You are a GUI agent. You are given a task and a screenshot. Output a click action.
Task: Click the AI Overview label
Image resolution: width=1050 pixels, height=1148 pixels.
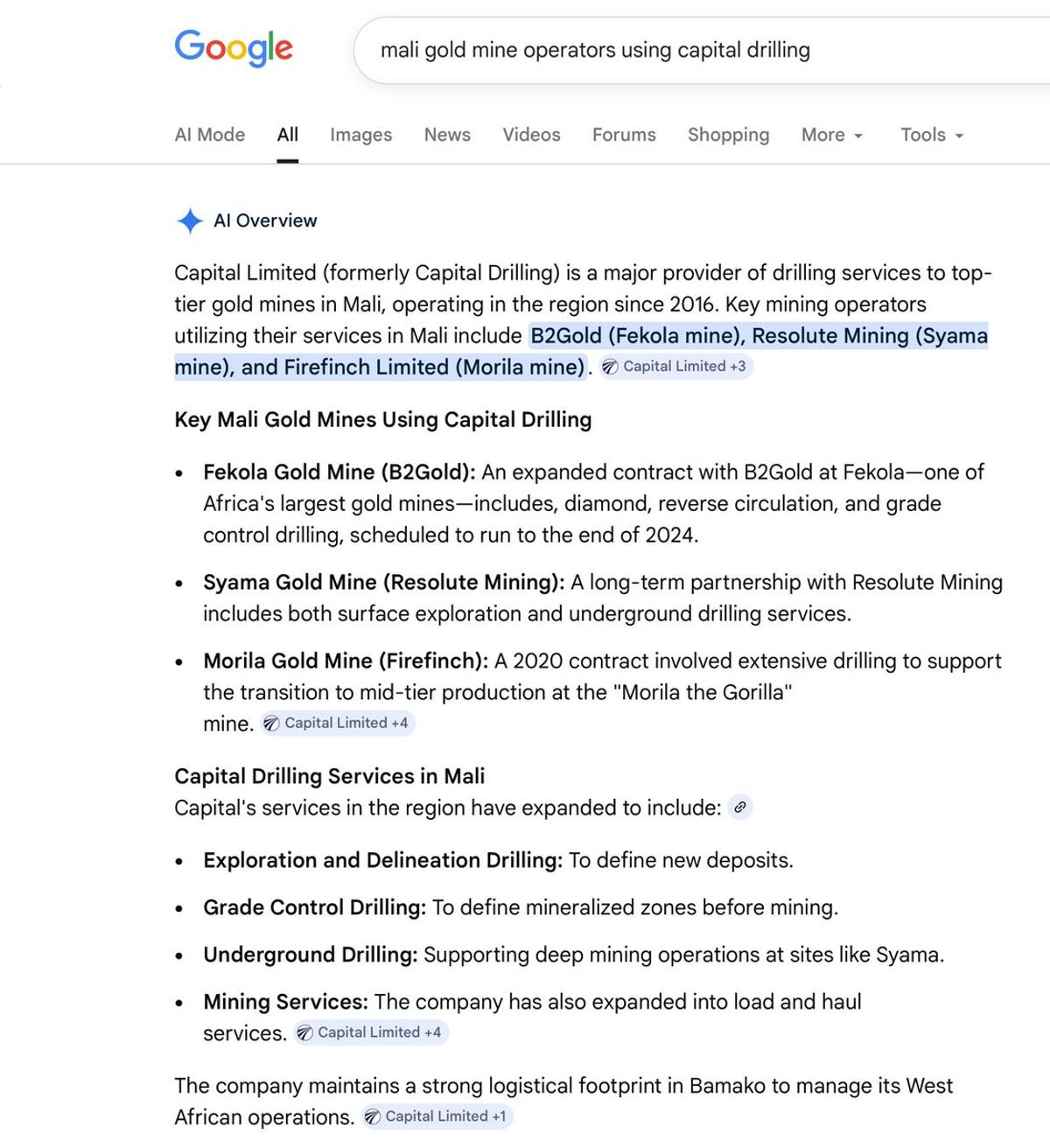tap(265, 220)
